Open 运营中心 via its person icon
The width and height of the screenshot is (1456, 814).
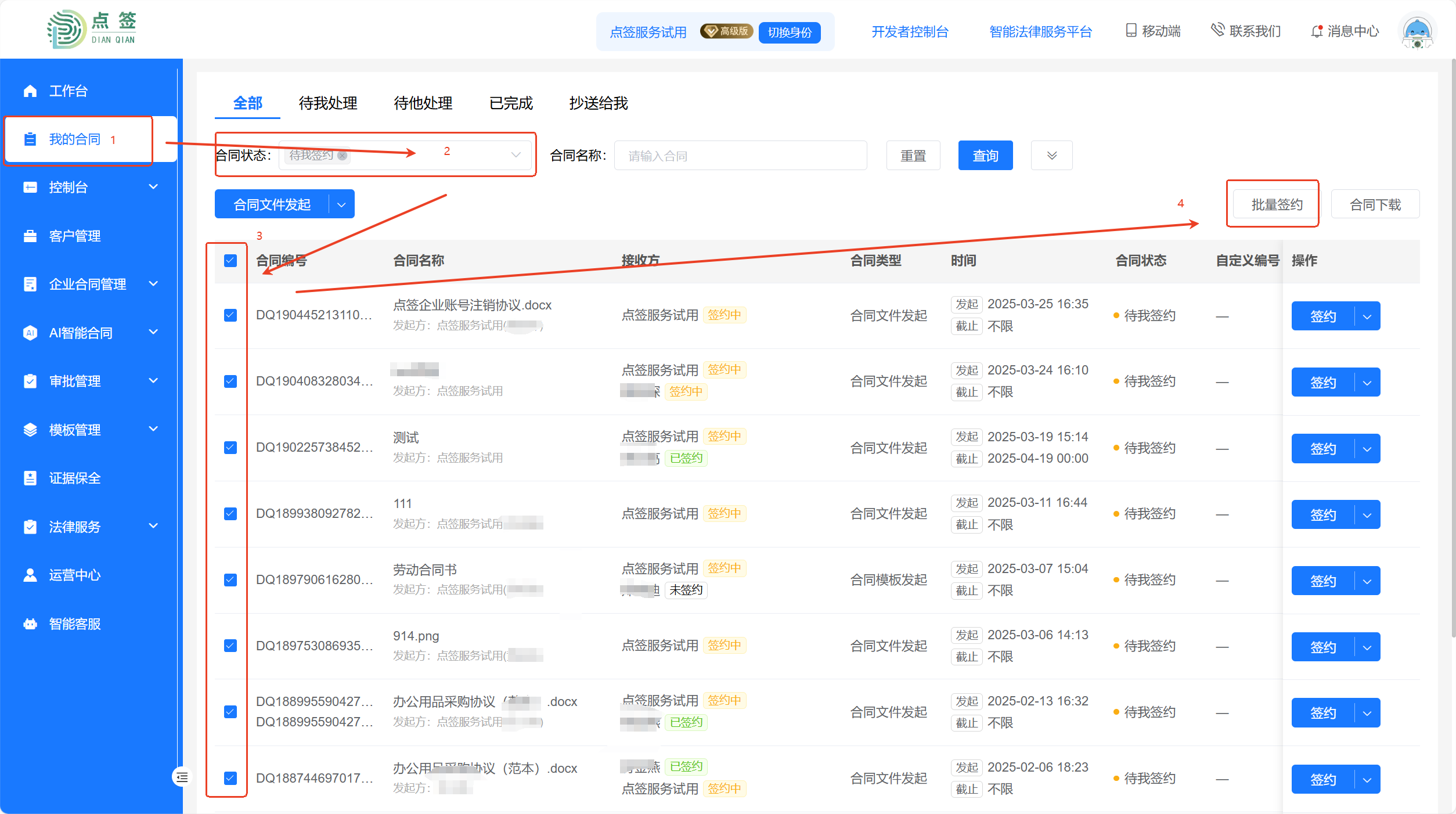[30, 575]
